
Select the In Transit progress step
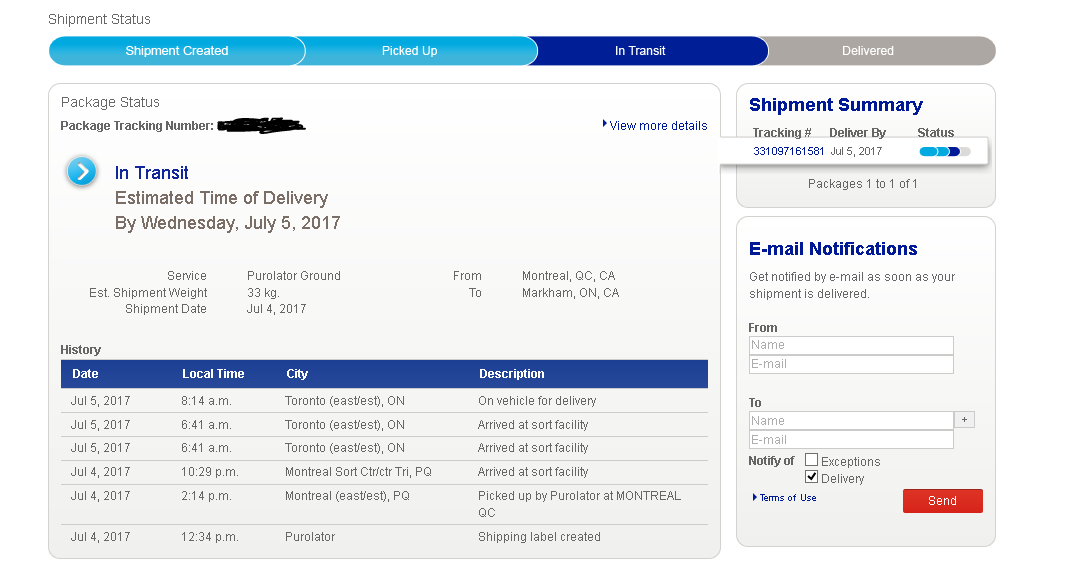[x=640, y=51]
